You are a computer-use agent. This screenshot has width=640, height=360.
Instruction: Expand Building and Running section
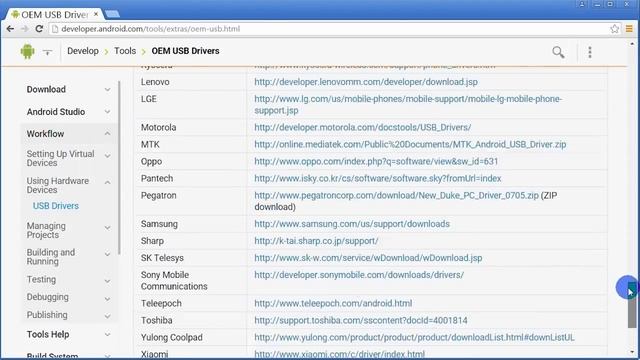107,254
